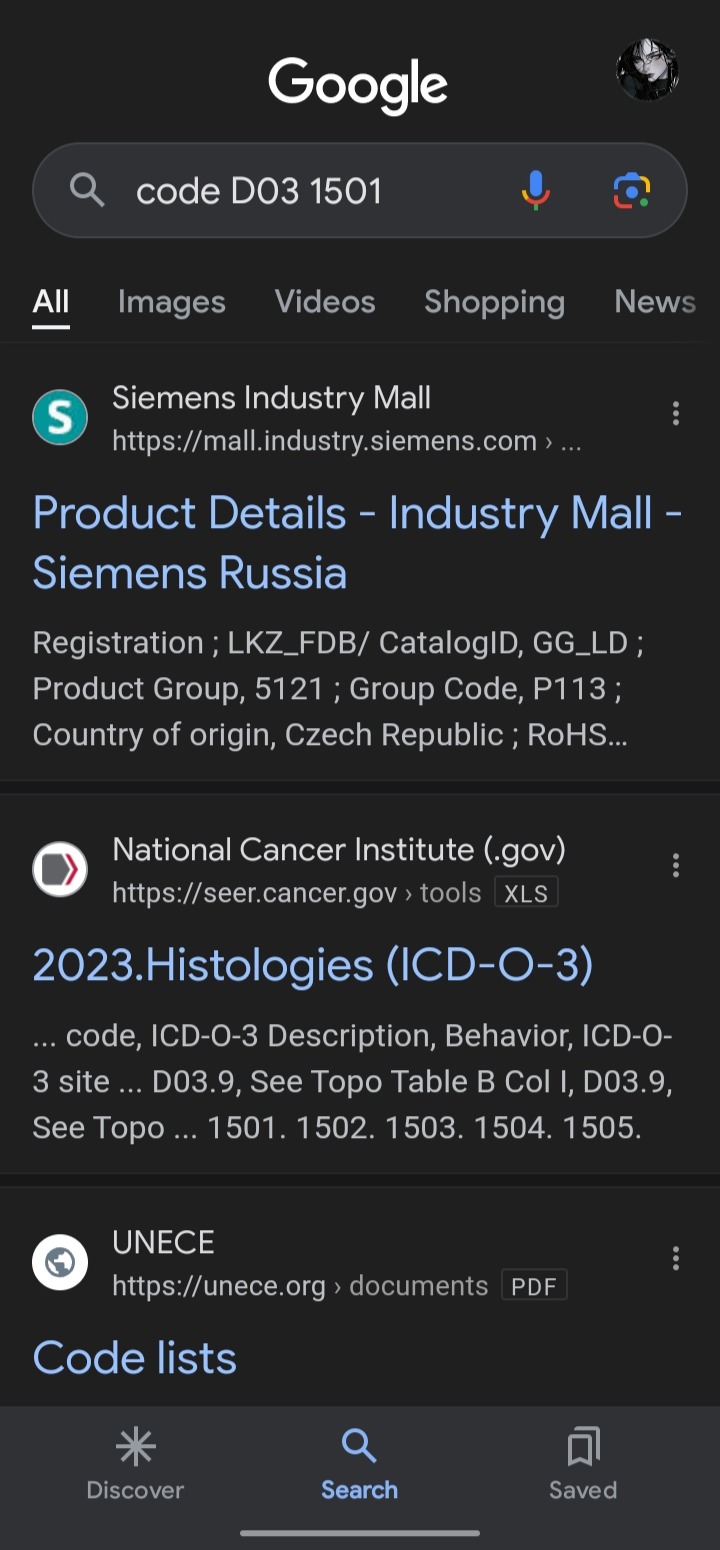Image resolution: width=720 pixels, height=1550 pixels.
Task: Tap the Siemens Industry Mall favicon
Action: point(60,417)
